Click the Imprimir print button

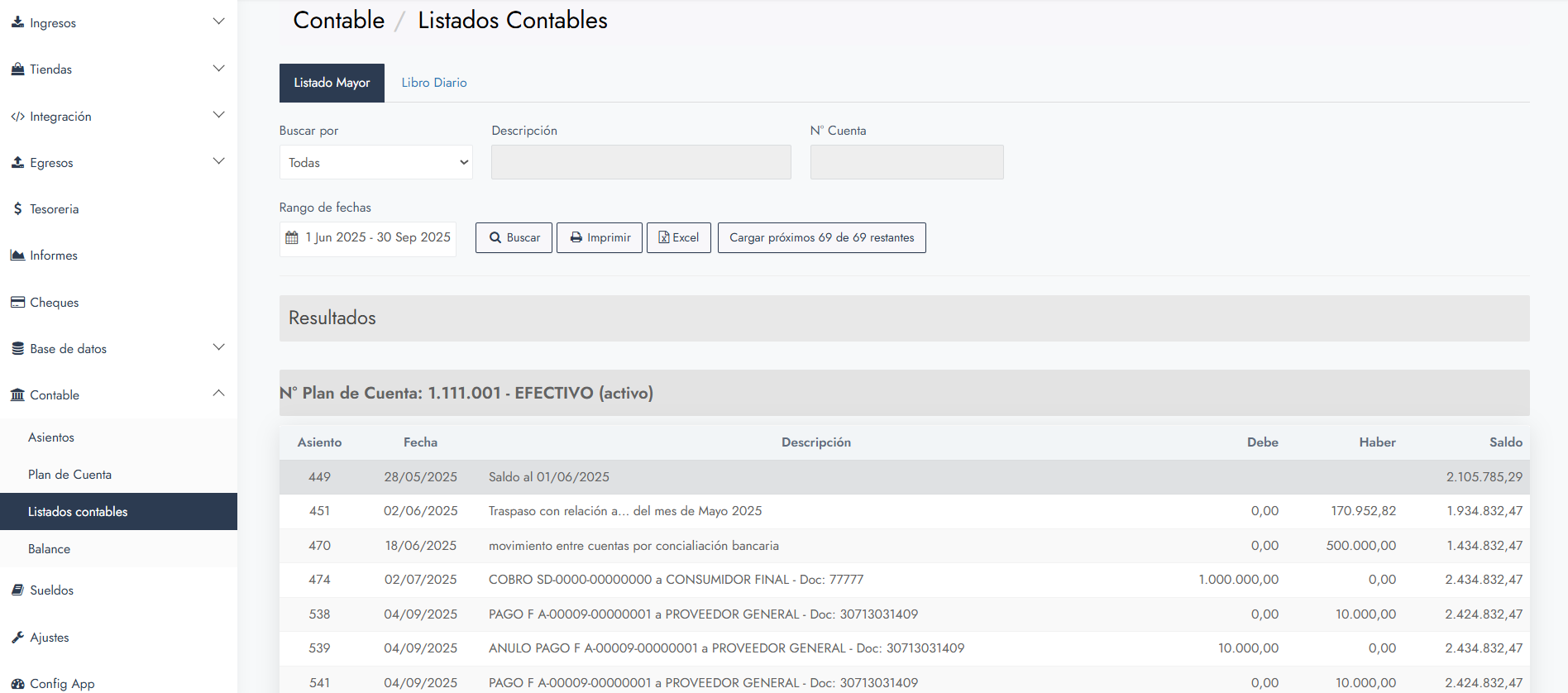600,238
